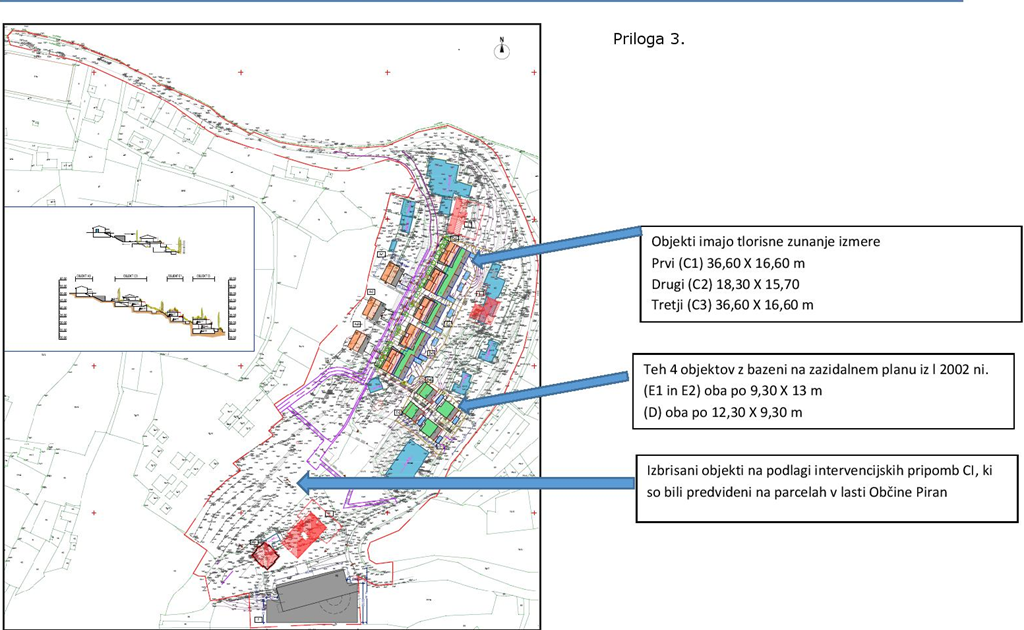
Task: Click the "Priloga 3." heading text
Action: (x=648, y=41)
